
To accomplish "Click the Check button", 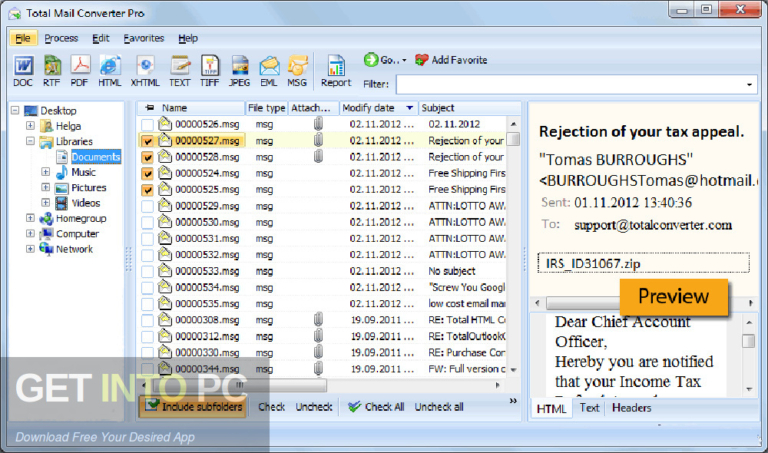I will point(271,406).
